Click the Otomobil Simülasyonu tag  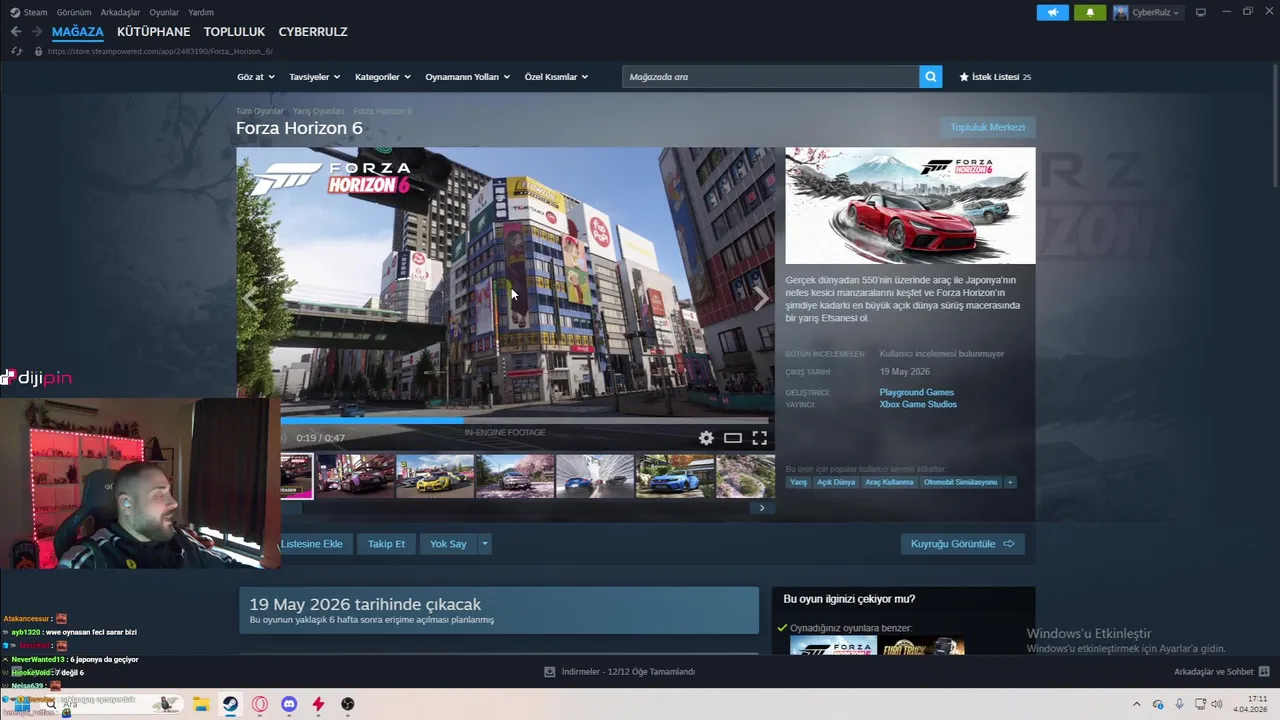960,482
